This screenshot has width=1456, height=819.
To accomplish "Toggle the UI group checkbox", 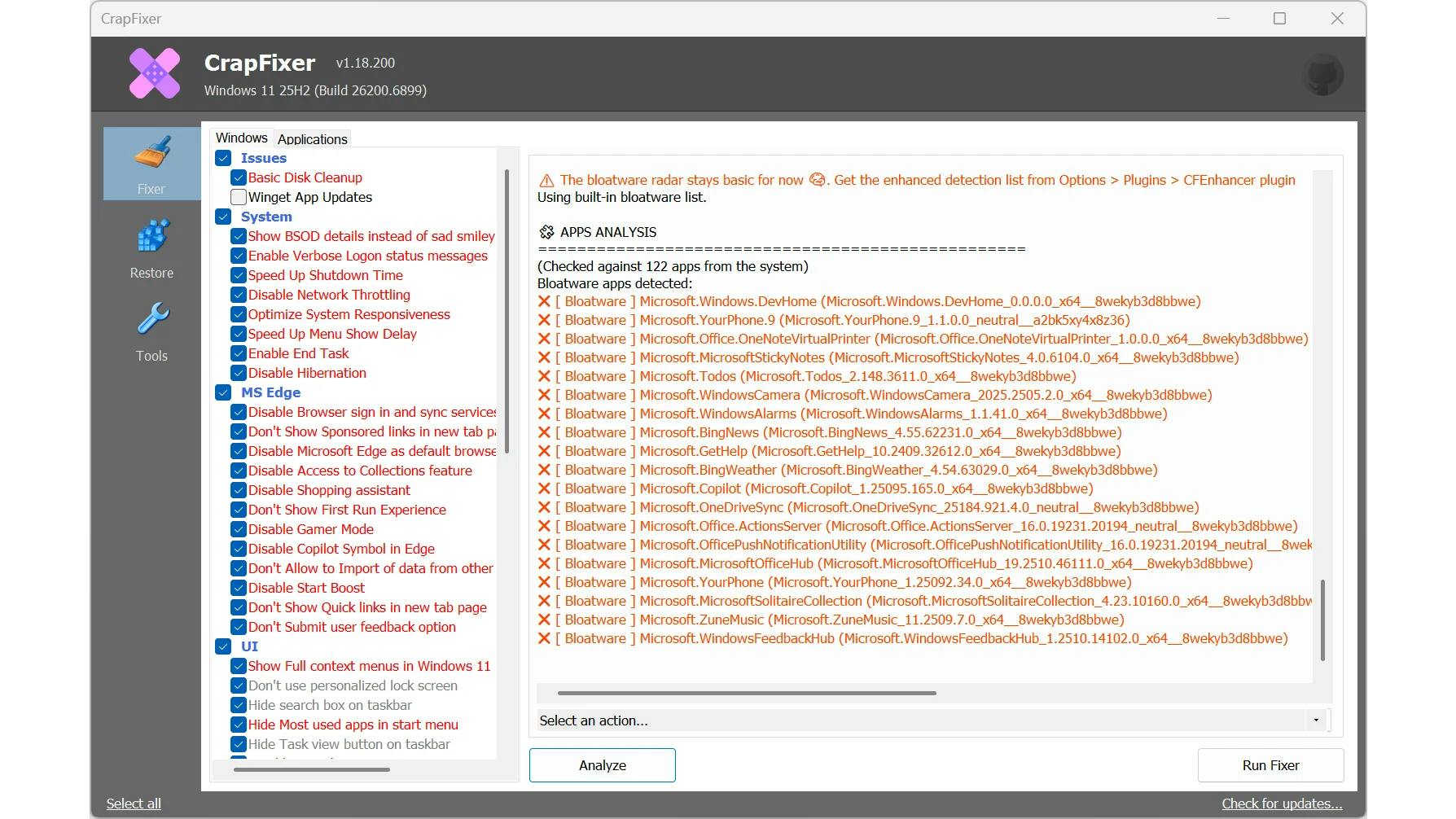I will (x=223, y=646).
